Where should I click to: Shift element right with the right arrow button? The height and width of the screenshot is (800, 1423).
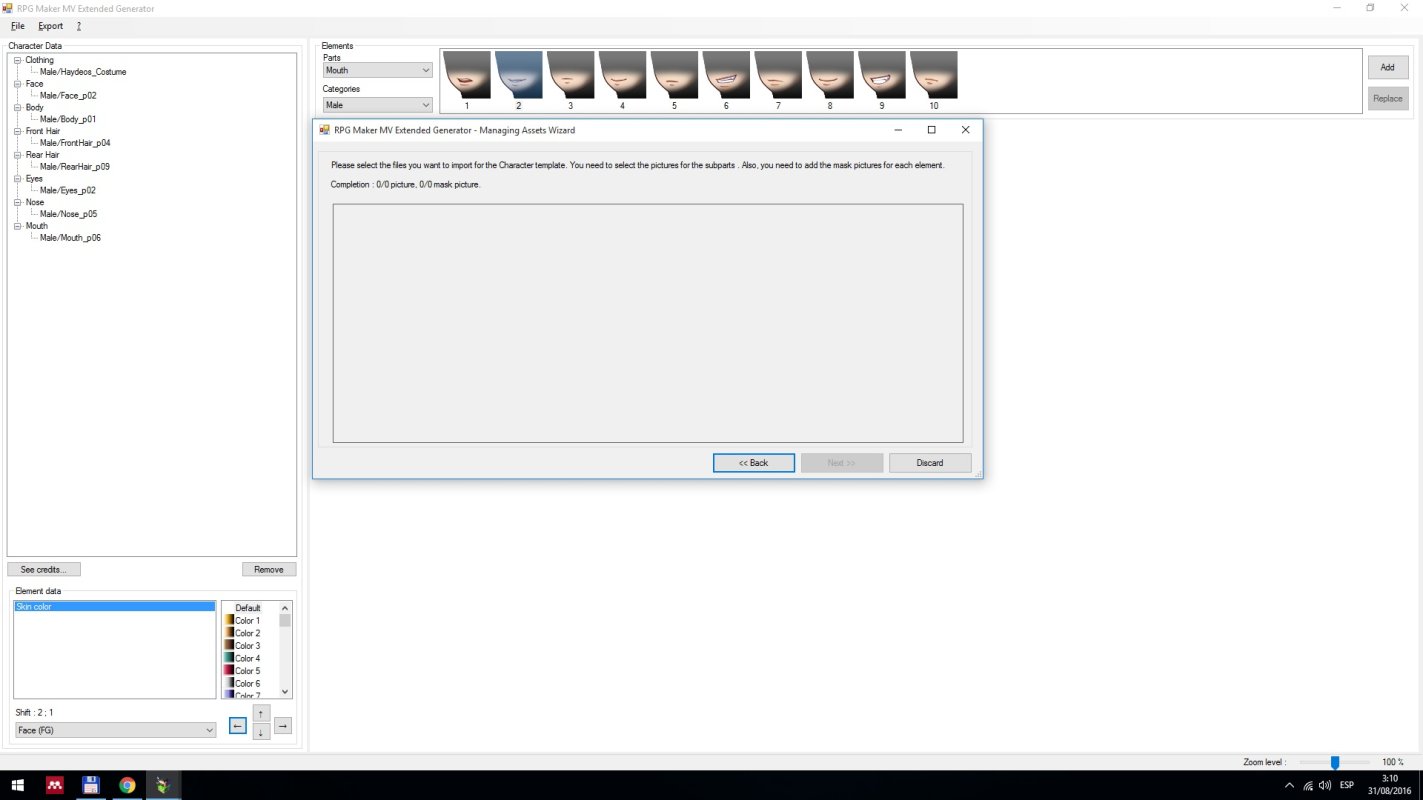coord(283,726)
